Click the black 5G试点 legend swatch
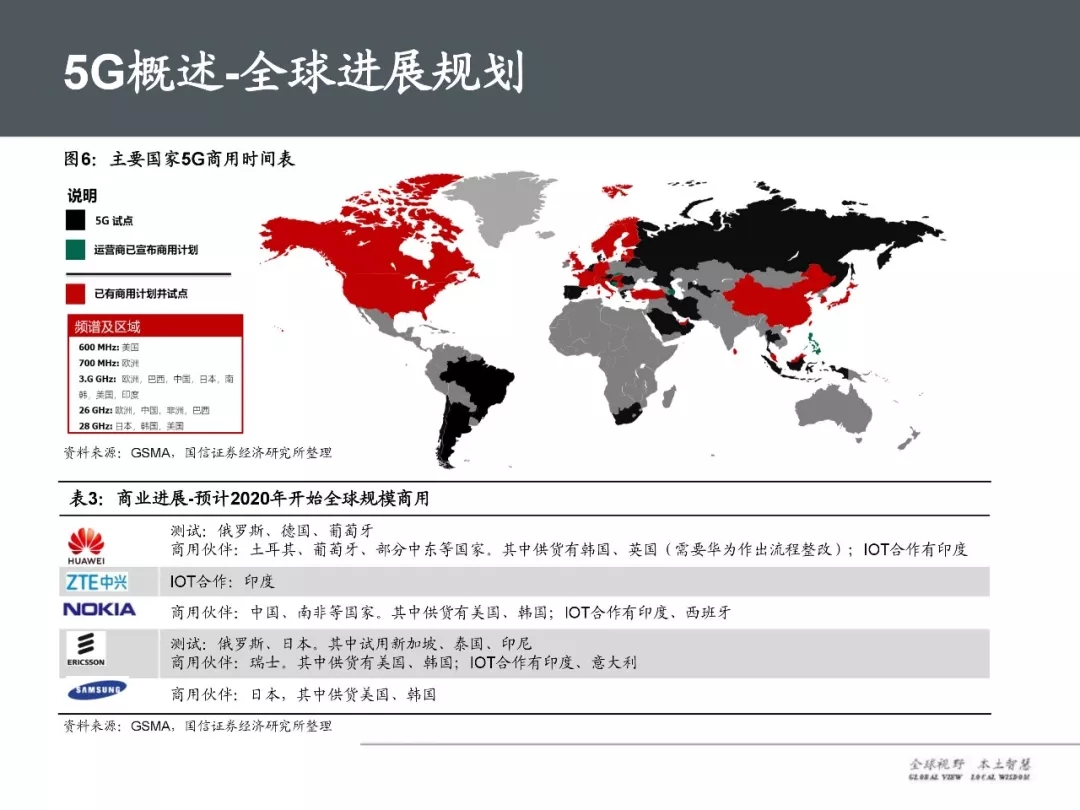The image size is (1080, 810). 75,220
